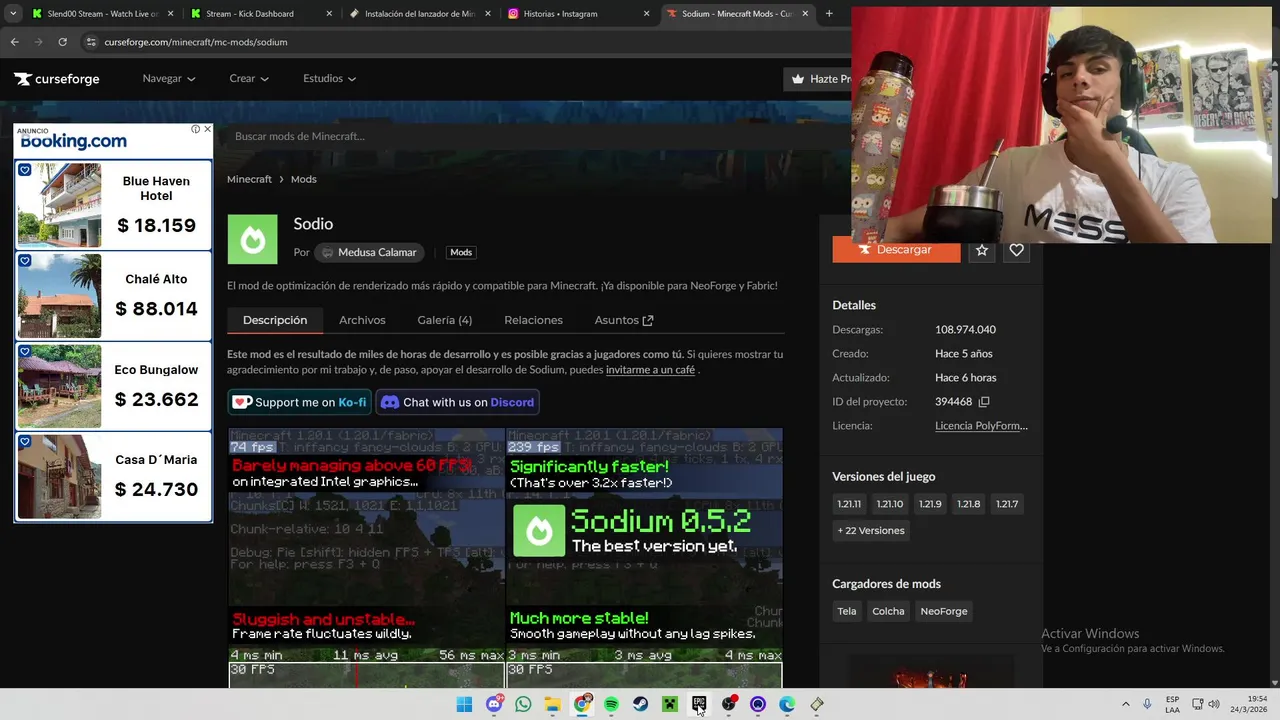Open the microphone tray icon
The image size is (1280, 720).
click(1147, 705)
